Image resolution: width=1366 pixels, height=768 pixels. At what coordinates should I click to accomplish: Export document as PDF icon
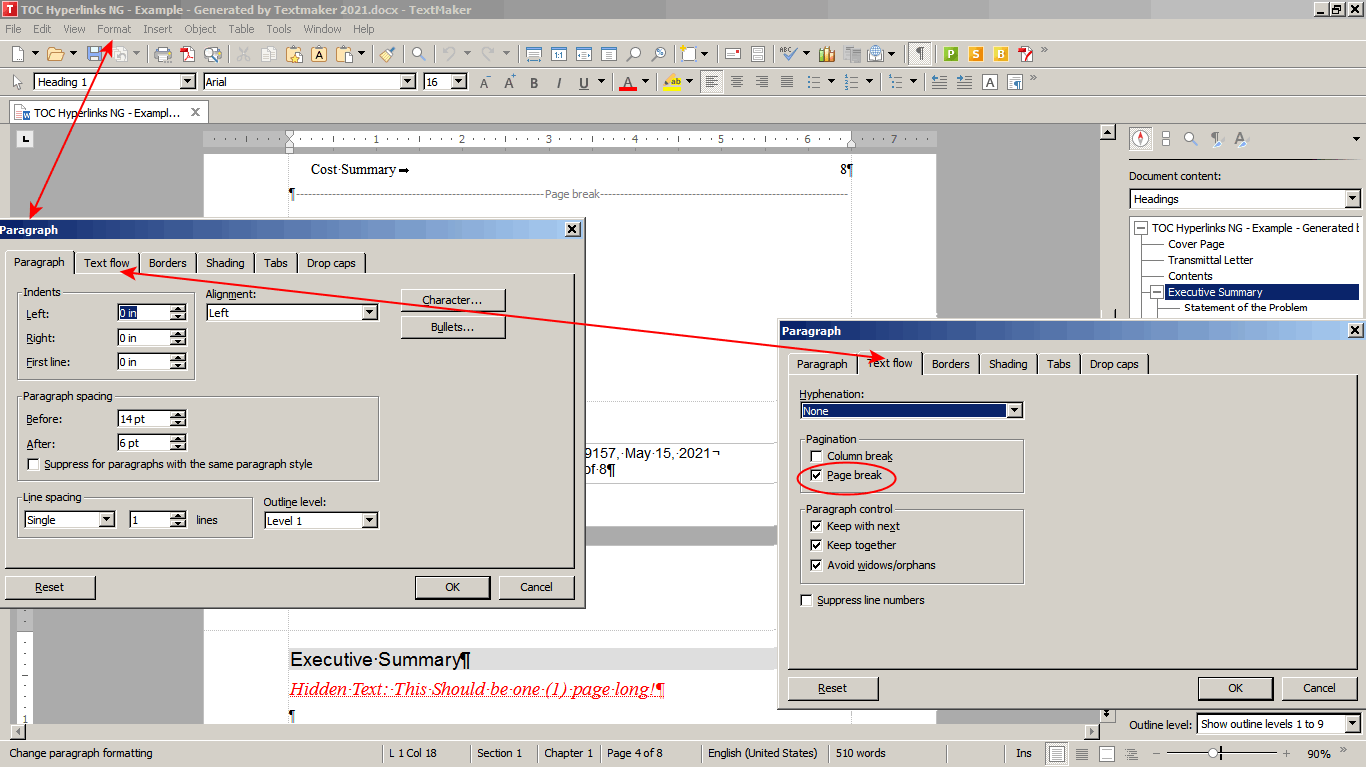(187, 54)
